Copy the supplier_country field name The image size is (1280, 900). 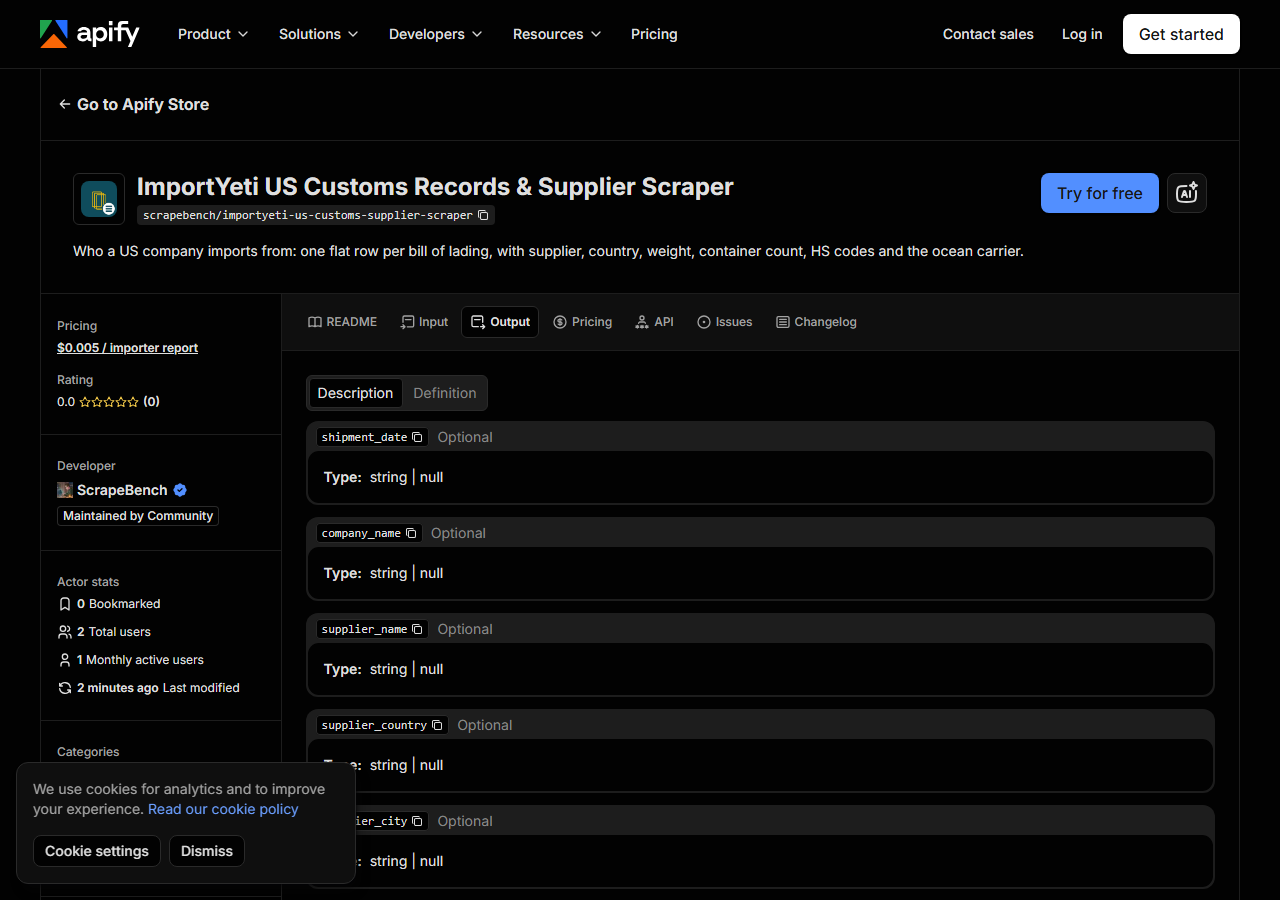pyautogui.click(x=437, y=725)
